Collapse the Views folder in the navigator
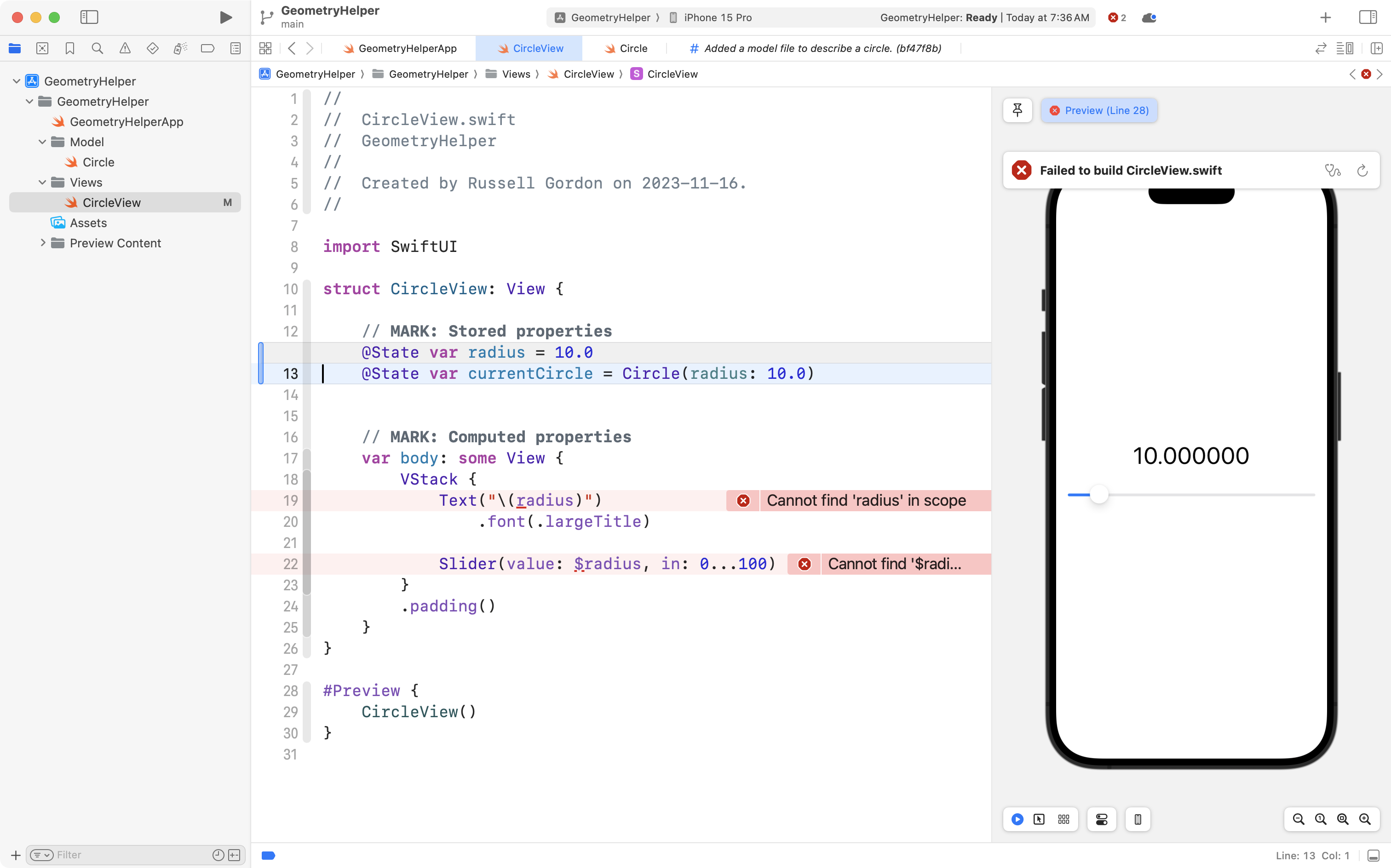Viewport: 1391px width, 868px height. pyautogui.click(x=42, y=182)
